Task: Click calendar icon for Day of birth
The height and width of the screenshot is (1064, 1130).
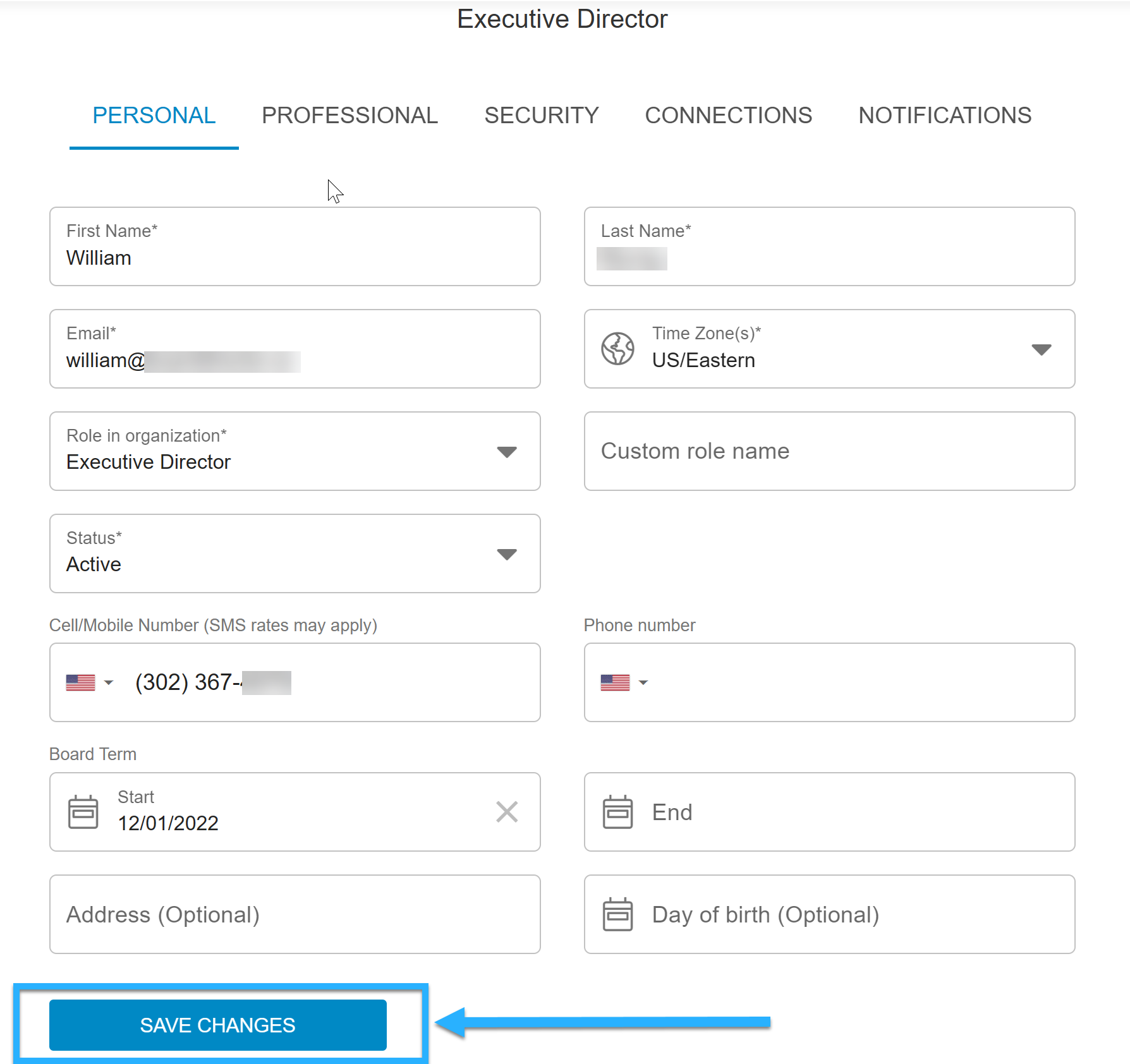Action: (617, 914)
